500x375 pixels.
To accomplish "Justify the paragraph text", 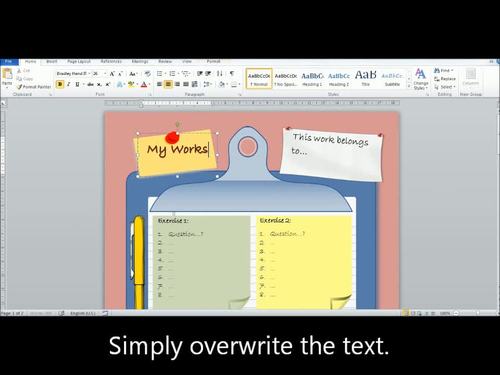I will tap(186, 84).
